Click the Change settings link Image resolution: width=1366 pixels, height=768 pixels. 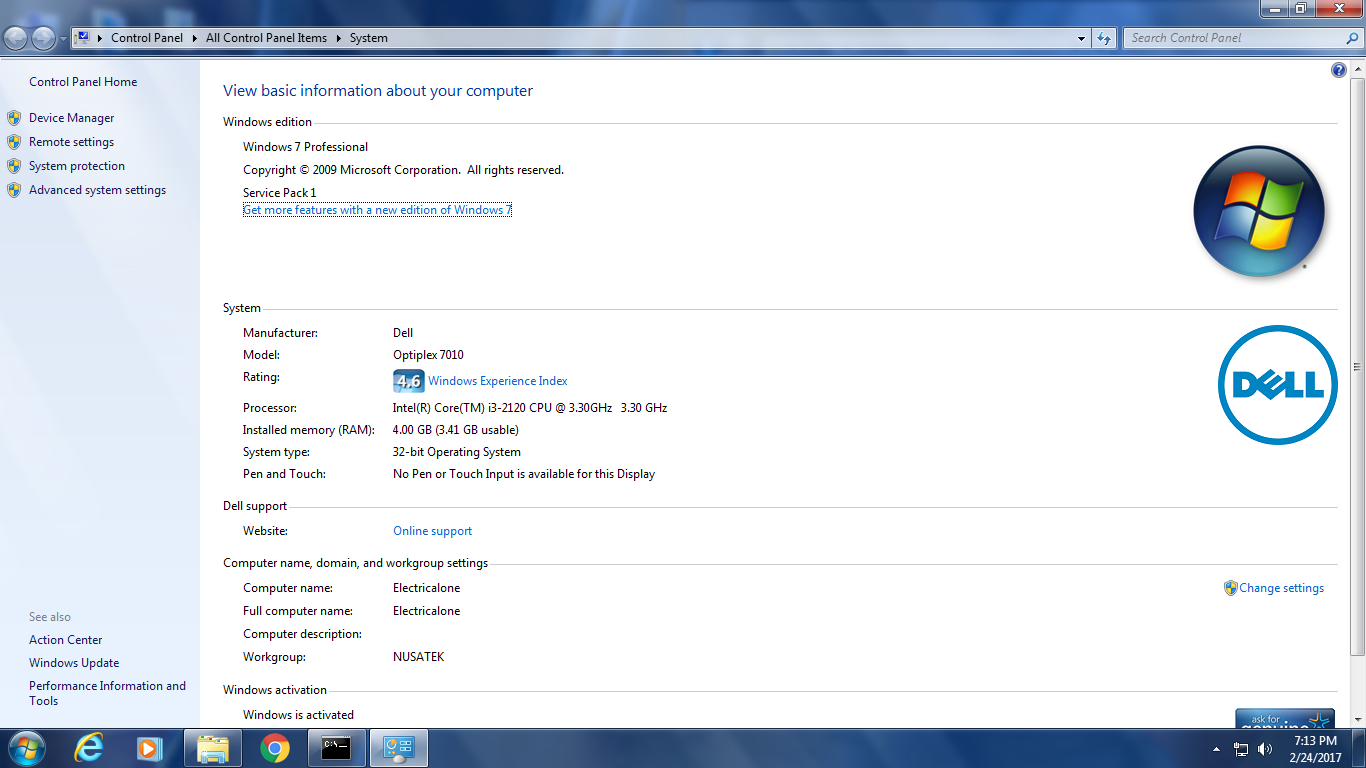tap(1281, 588)
